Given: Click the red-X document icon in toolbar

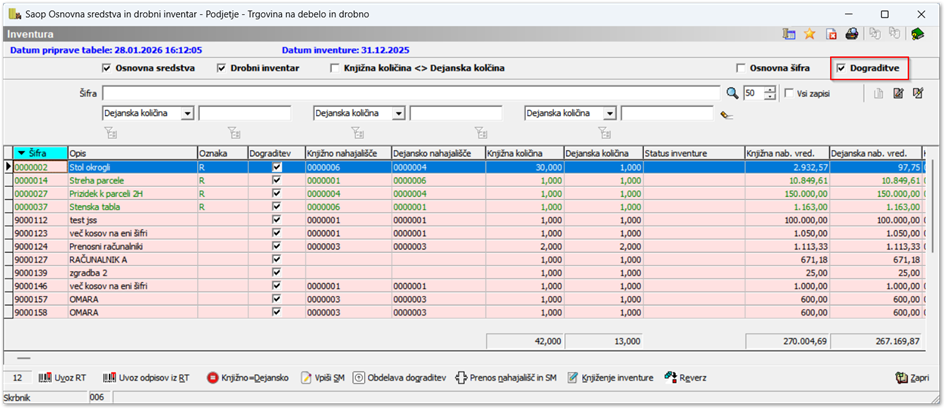Looking at the screenshot, I should (x=831, y=34).
